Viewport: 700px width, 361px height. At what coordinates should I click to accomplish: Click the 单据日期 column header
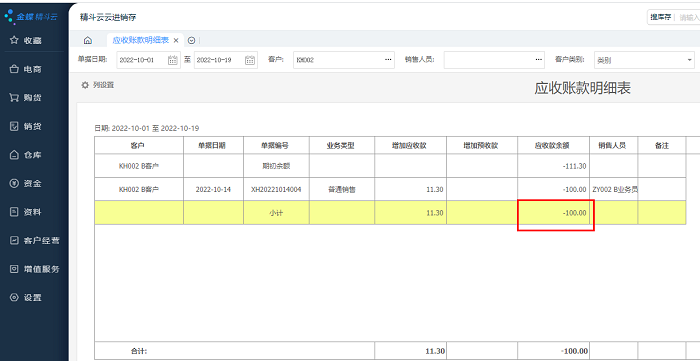(x=213, y=145)
